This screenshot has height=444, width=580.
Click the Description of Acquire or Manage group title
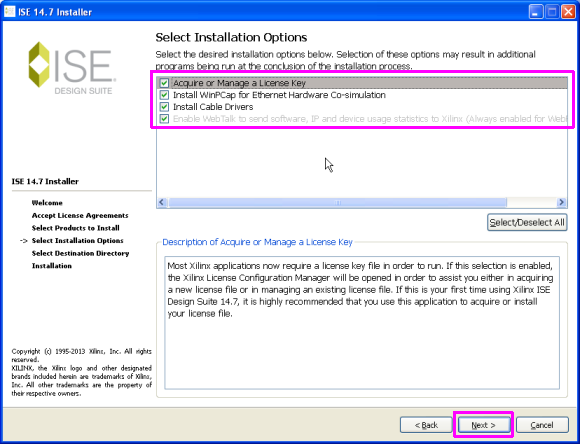pyautogui.click(x=257, y=242)
